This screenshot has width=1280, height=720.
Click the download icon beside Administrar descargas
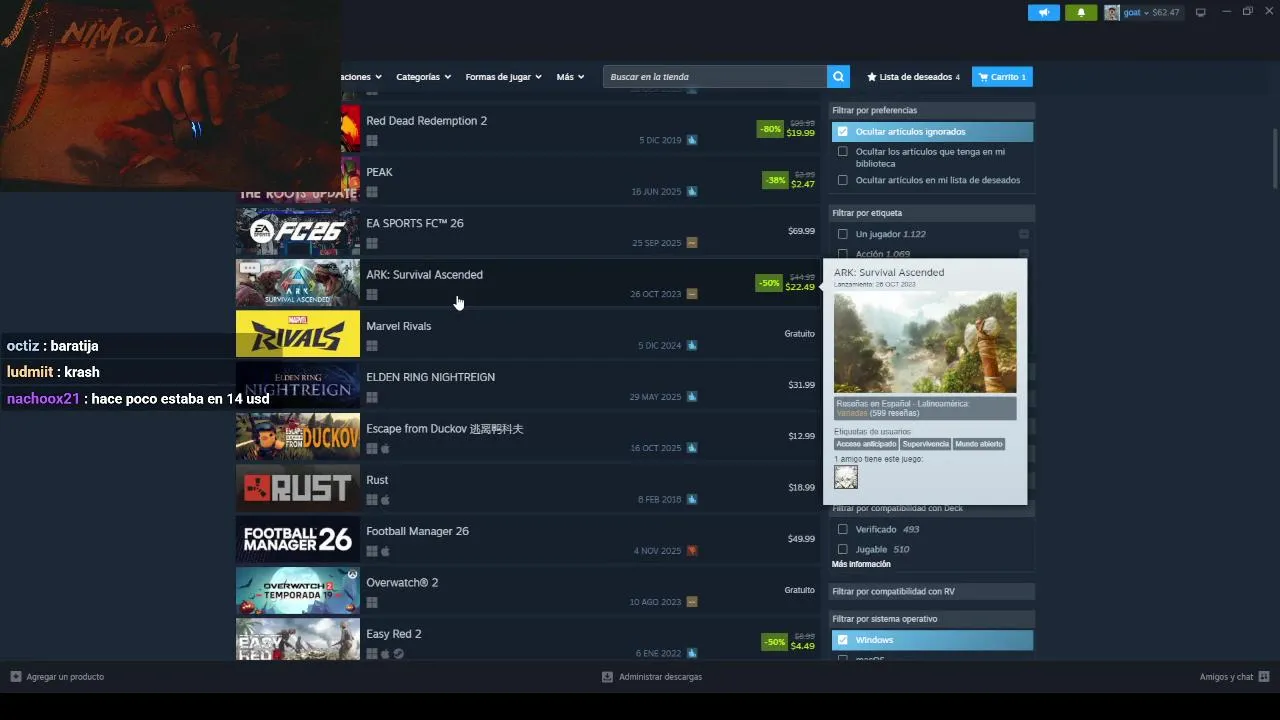(x=607, y=677)
